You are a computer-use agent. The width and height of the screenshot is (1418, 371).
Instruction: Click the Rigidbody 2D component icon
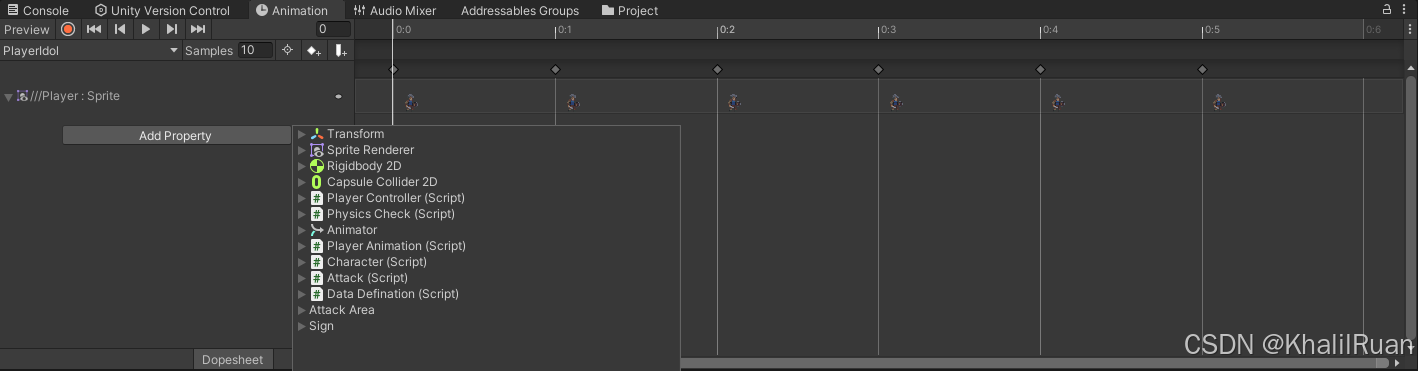317,166
